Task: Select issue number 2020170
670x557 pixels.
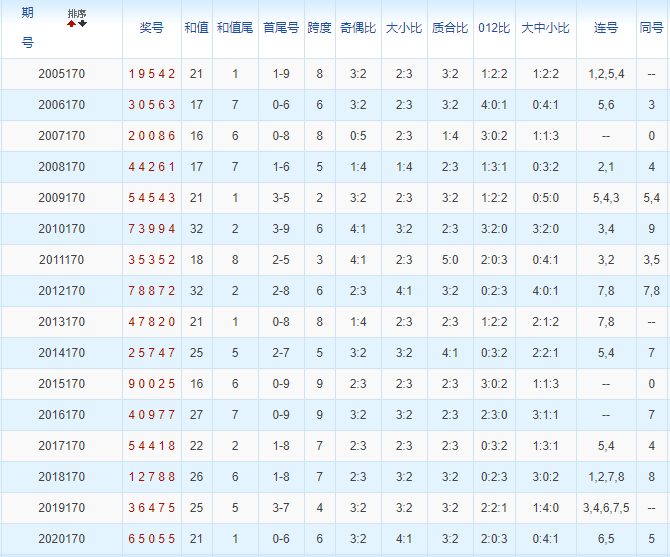Action: pos(62,539)
